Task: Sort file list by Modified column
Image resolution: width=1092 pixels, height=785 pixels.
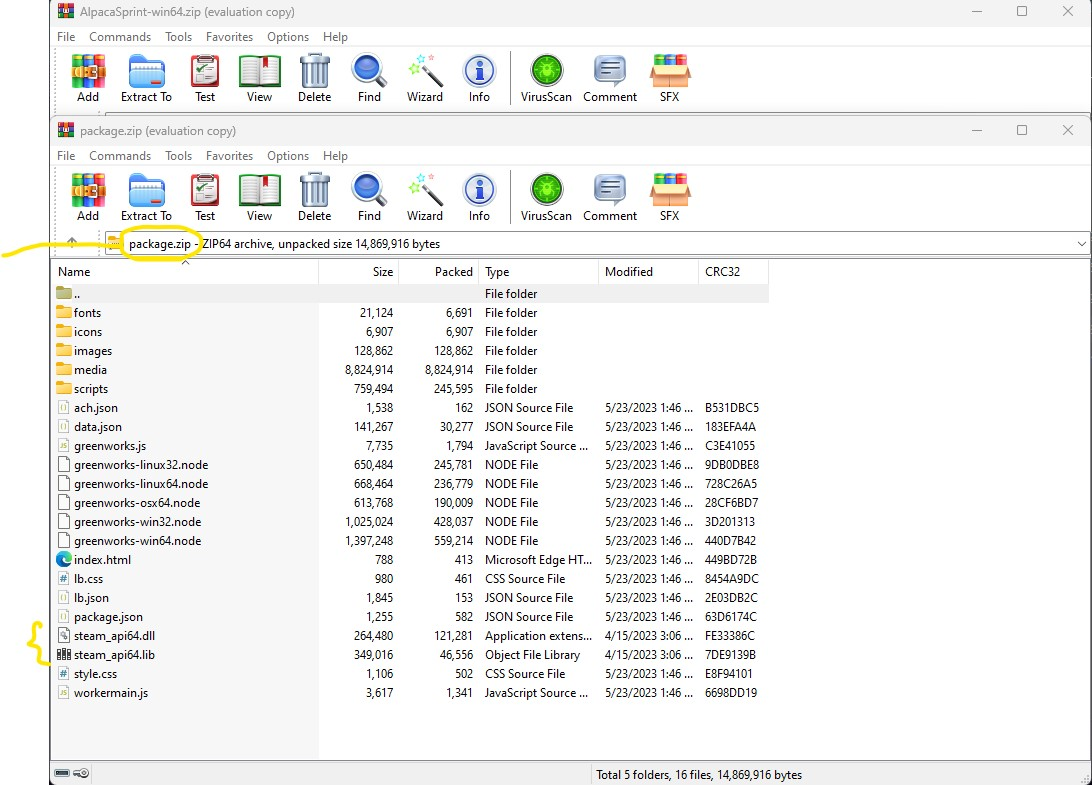Action: pyautogui.click(x=648, y=272)
